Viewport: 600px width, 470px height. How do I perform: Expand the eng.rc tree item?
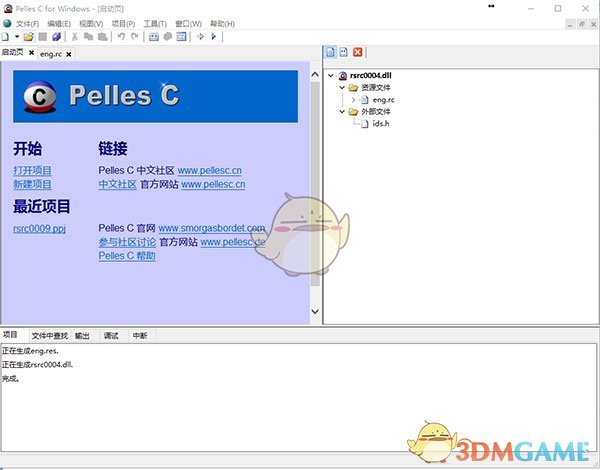[353, 100]
